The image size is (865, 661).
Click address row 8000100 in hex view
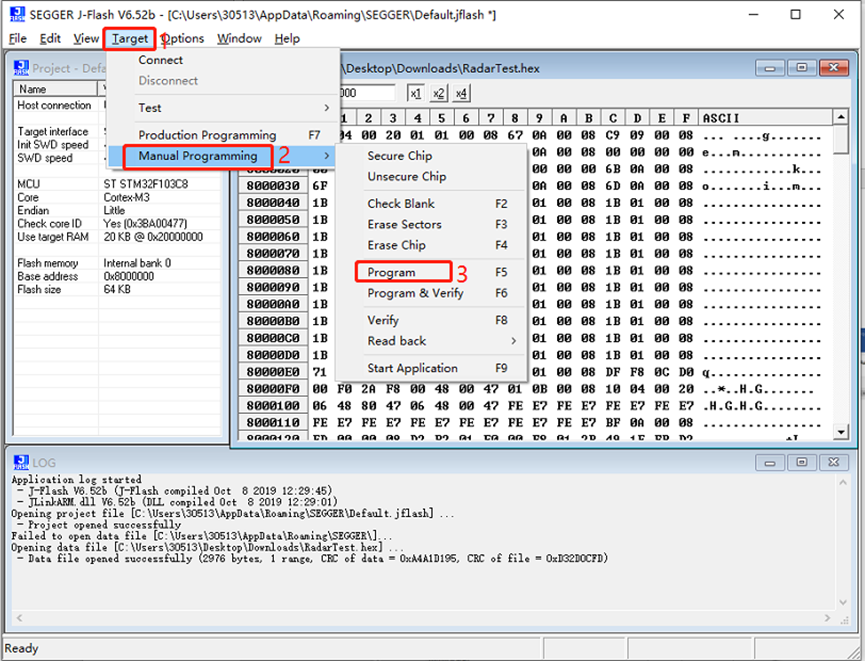click(x=273, y=406)
